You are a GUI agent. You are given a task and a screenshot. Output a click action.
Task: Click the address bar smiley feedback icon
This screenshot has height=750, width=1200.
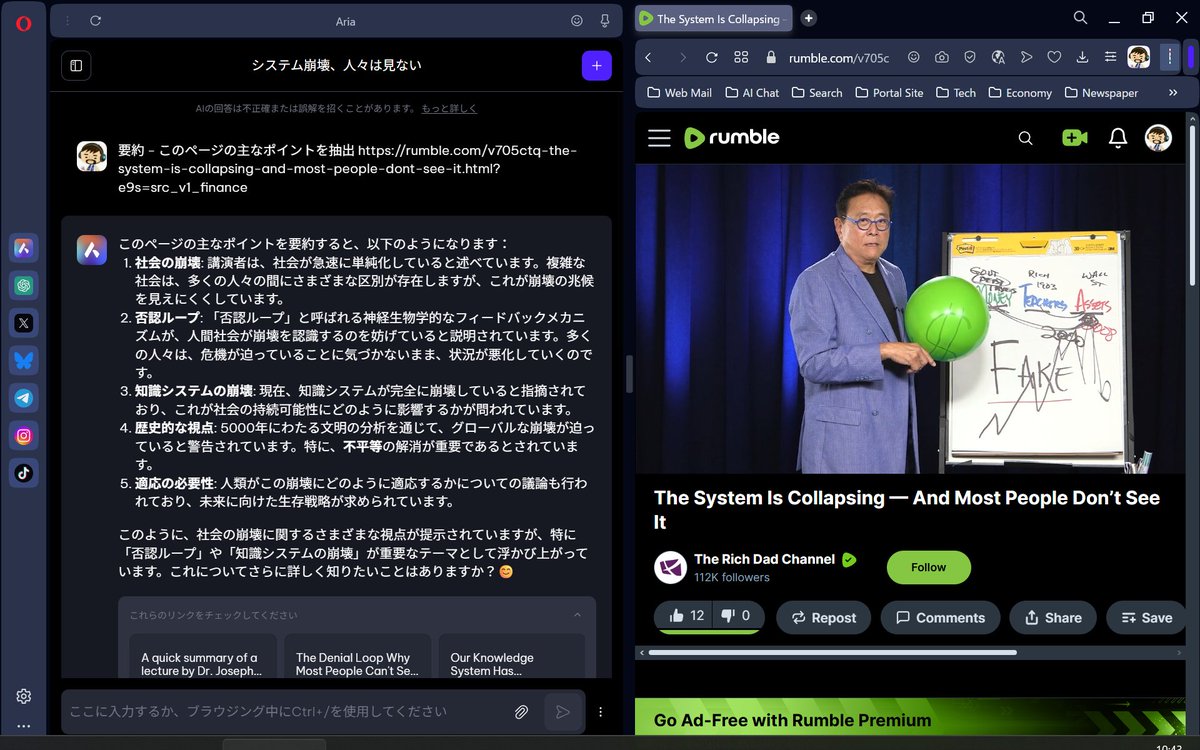pyautogui.click(x=914, y=57)
